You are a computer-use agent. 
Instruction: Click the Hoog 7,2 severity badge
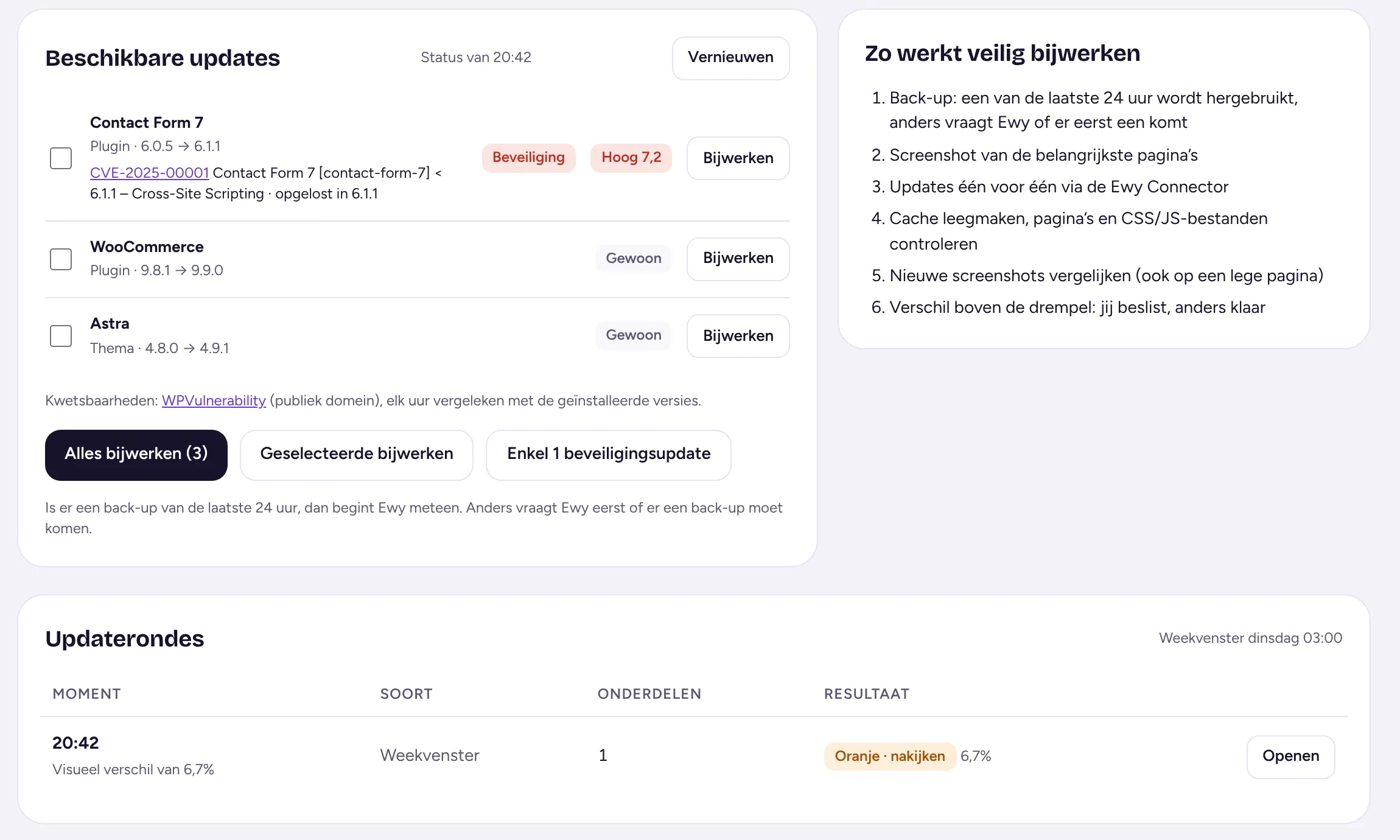pyautogui.click(x=631, y=158)
